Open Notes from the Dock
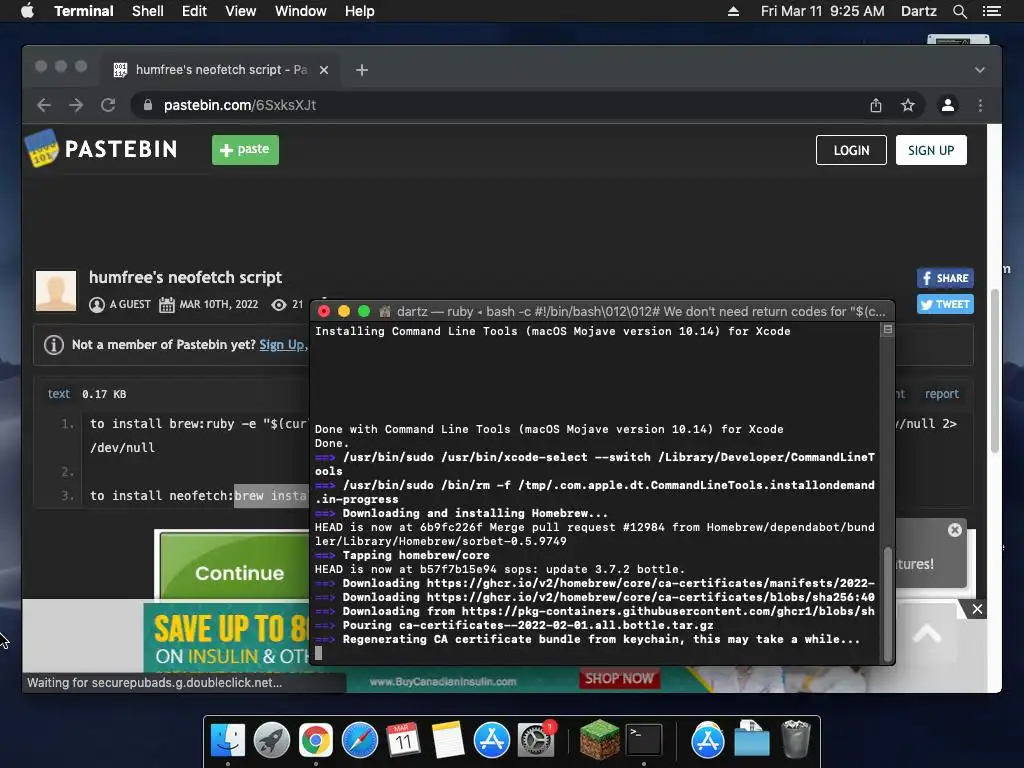1024x768 pixels. (x=447, y=740)
